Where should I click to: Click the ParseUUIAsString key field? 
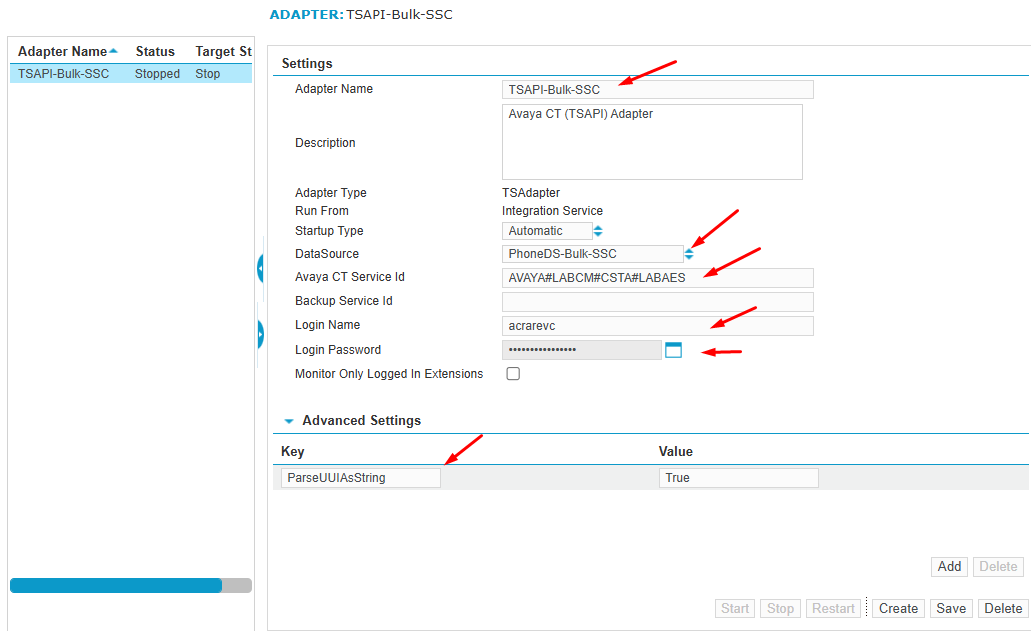click(x=360, y=478)
